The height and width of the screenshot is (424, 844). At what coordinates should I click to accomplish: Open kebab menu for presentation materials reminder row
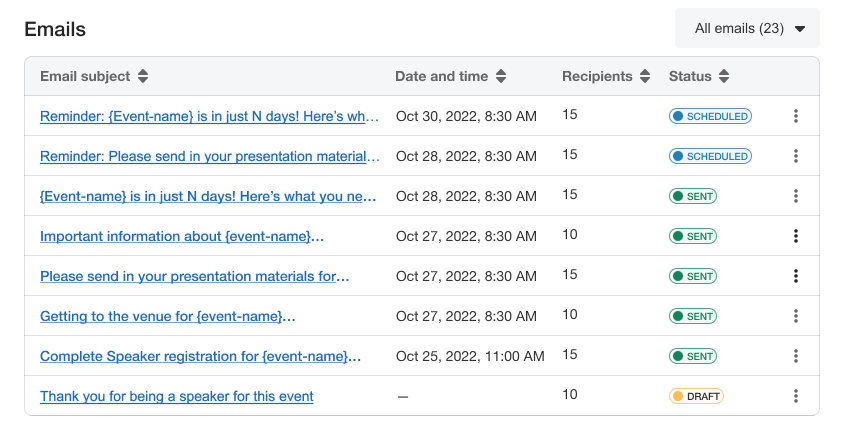(x=796, y=156)
